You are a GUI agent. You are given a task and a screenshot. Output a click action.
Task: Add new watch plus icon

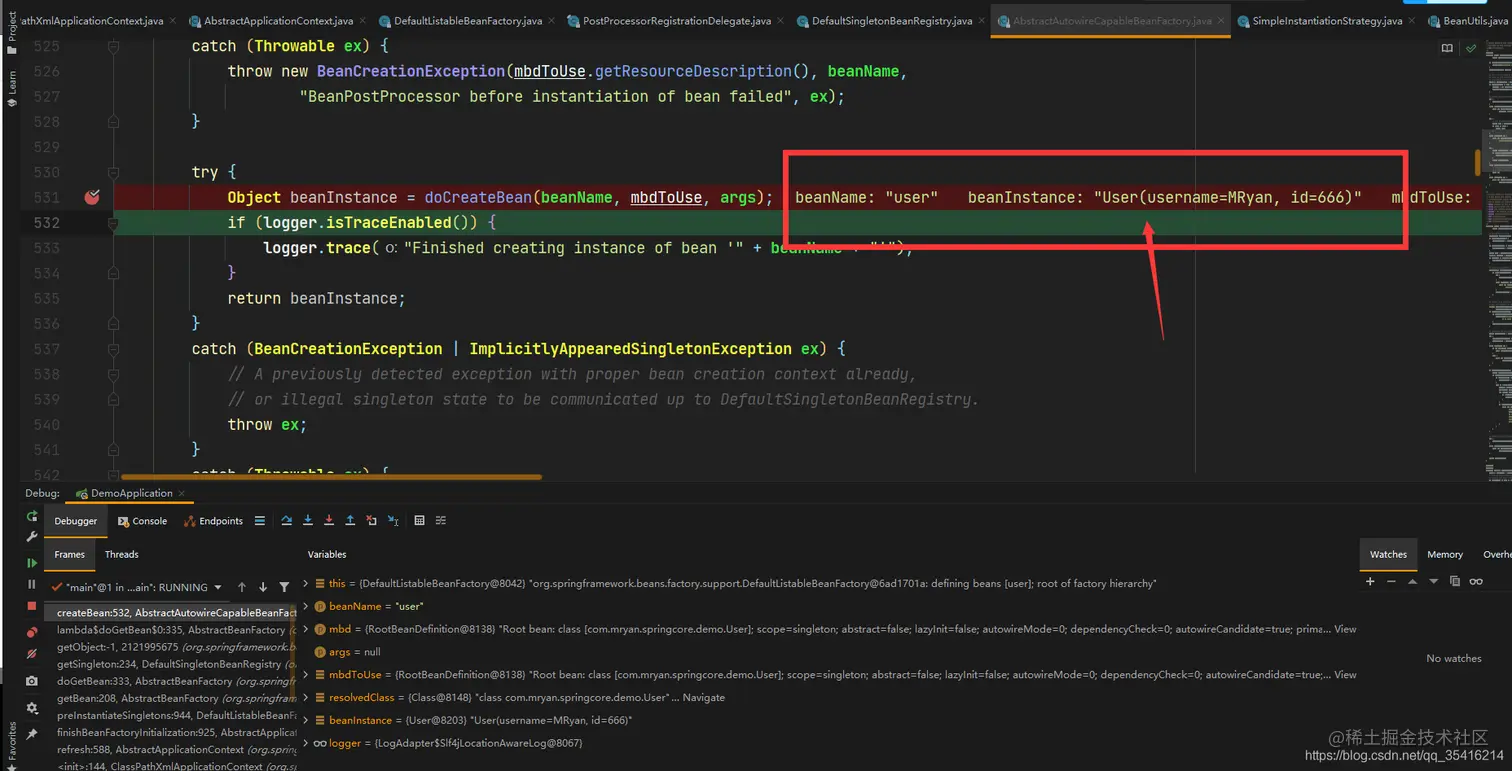(x=1370, y=581)
